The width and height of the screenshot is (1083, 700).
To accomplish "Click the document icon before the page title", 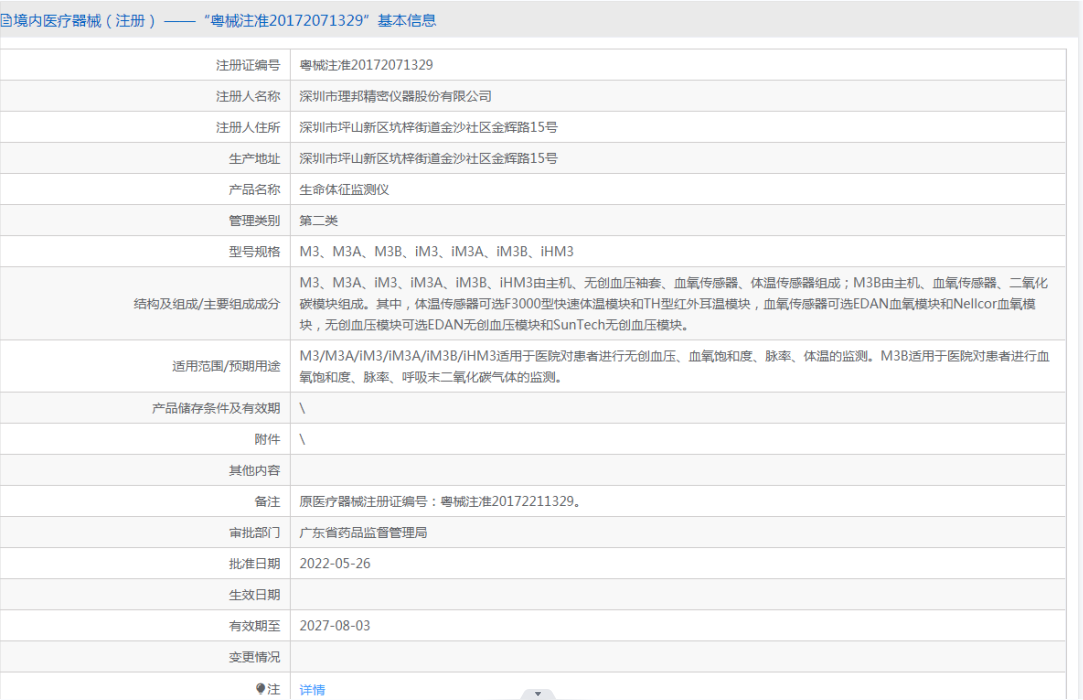I will click(x=5, y=21).
